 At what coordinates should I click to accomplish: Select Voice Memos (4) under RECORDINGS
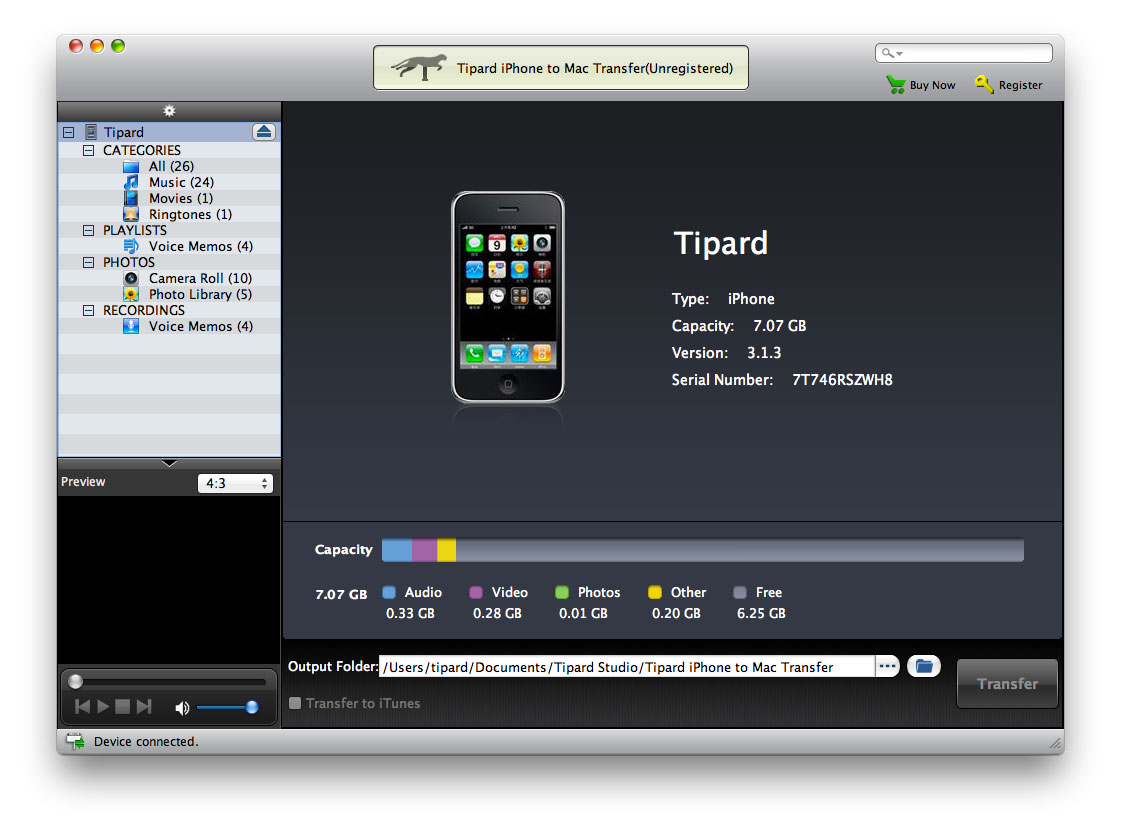coord(200,326)
